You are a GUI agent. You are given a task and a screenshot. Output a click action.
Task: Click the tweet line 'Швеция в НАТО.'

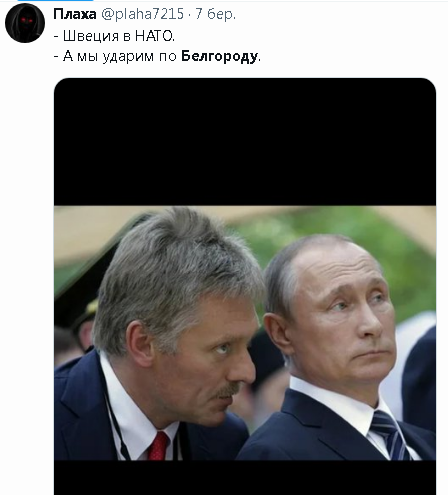114,36
